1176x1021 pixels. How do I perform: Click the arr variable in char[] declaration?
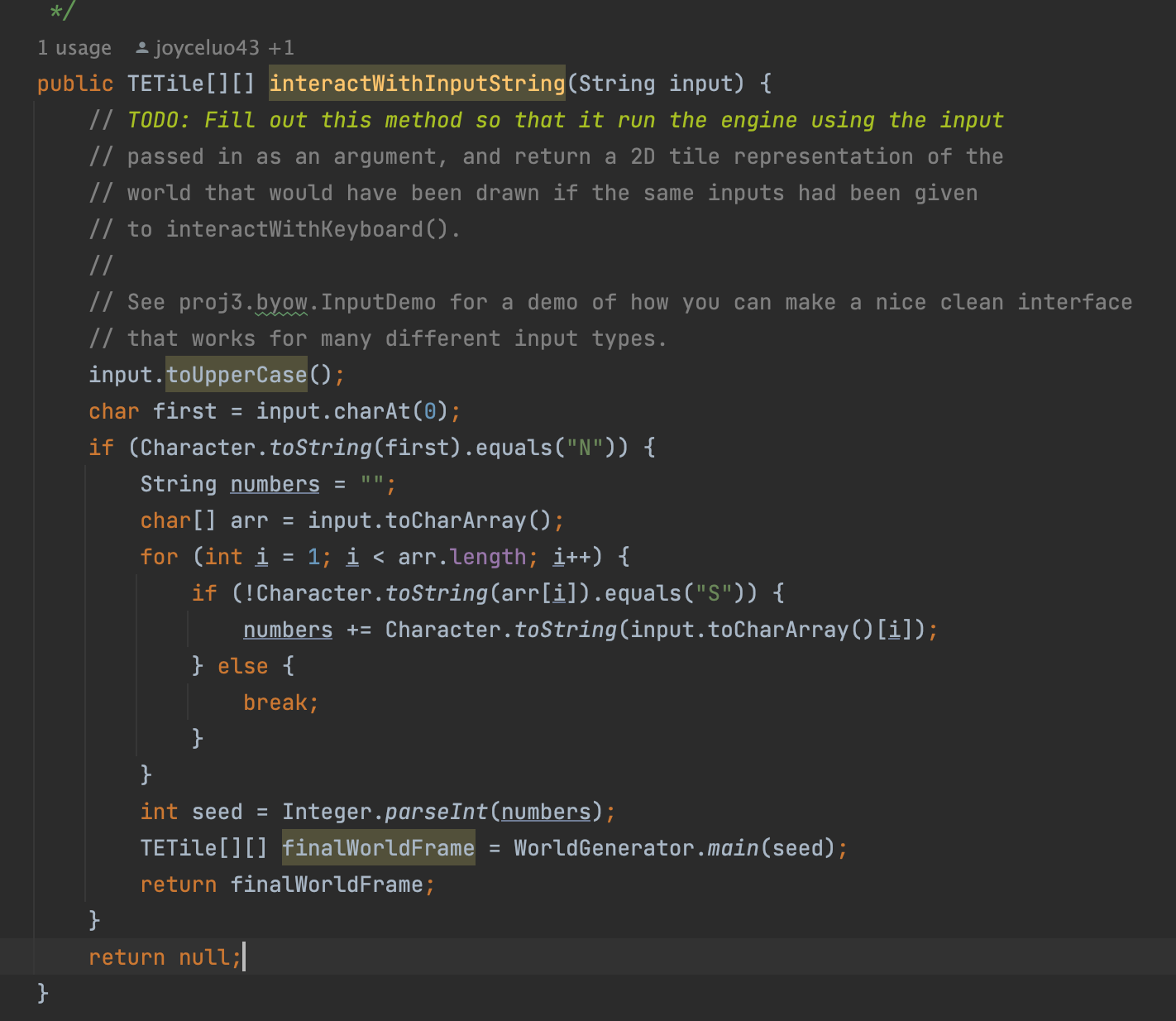click(249, 520)
